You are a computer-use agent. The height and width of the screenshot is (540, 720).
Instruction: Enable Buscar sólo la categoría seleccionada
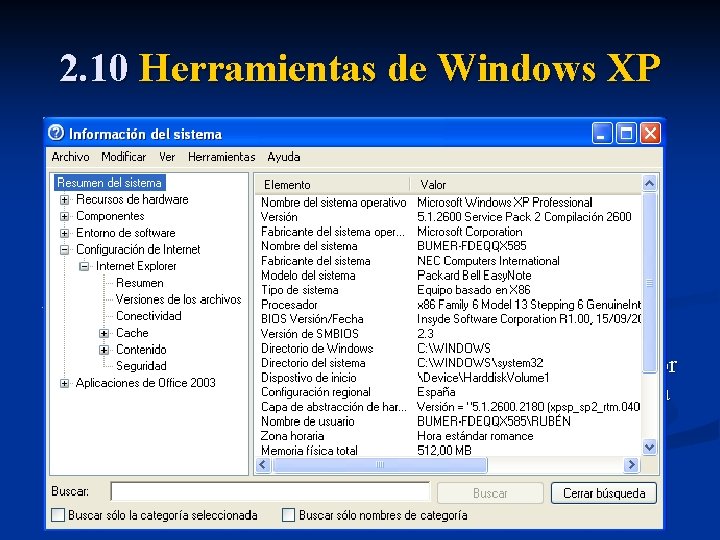[58, 515]
